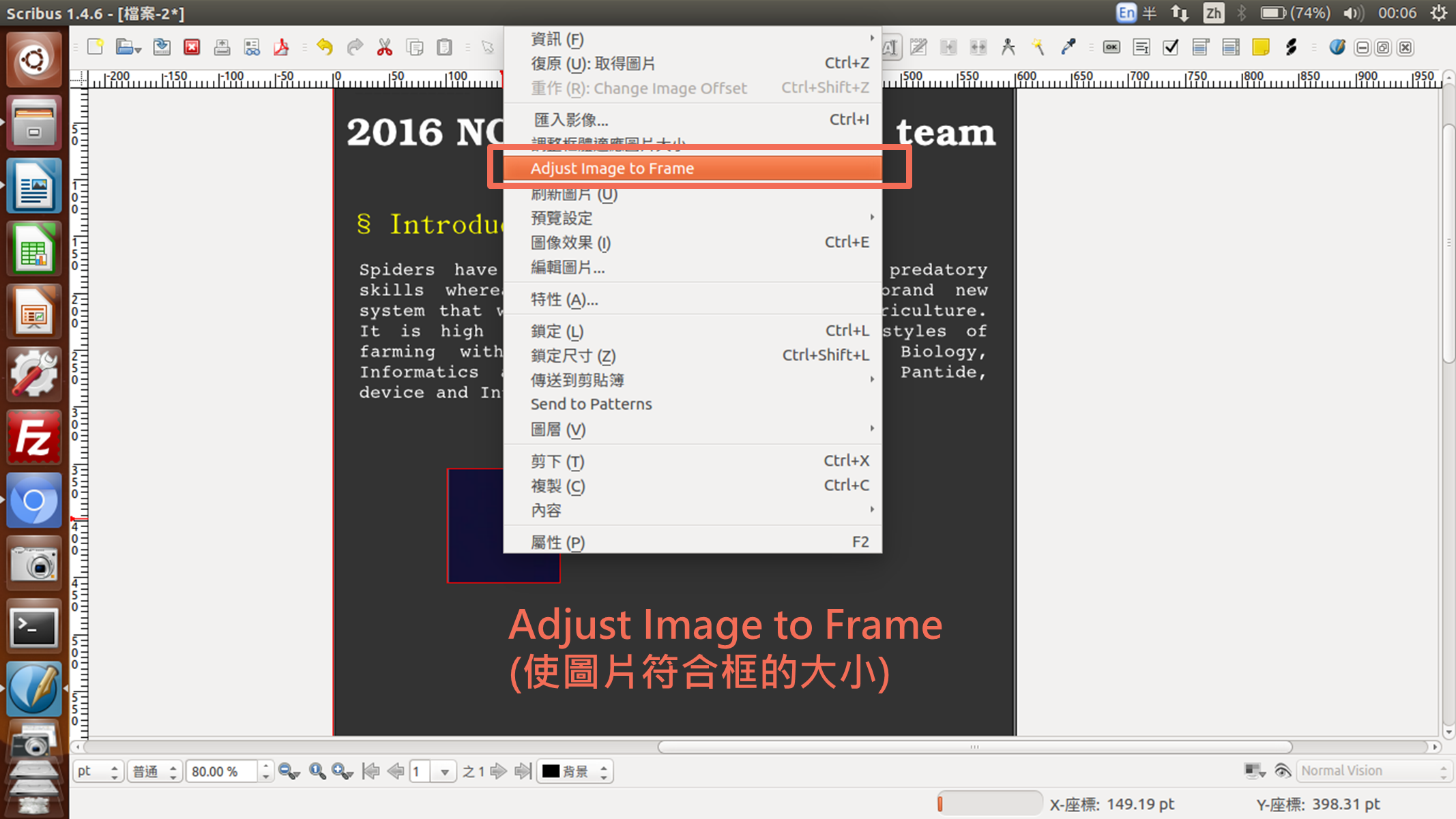
Task: Select the Copy Item Properties wand tool
Action: [1038, 47]
